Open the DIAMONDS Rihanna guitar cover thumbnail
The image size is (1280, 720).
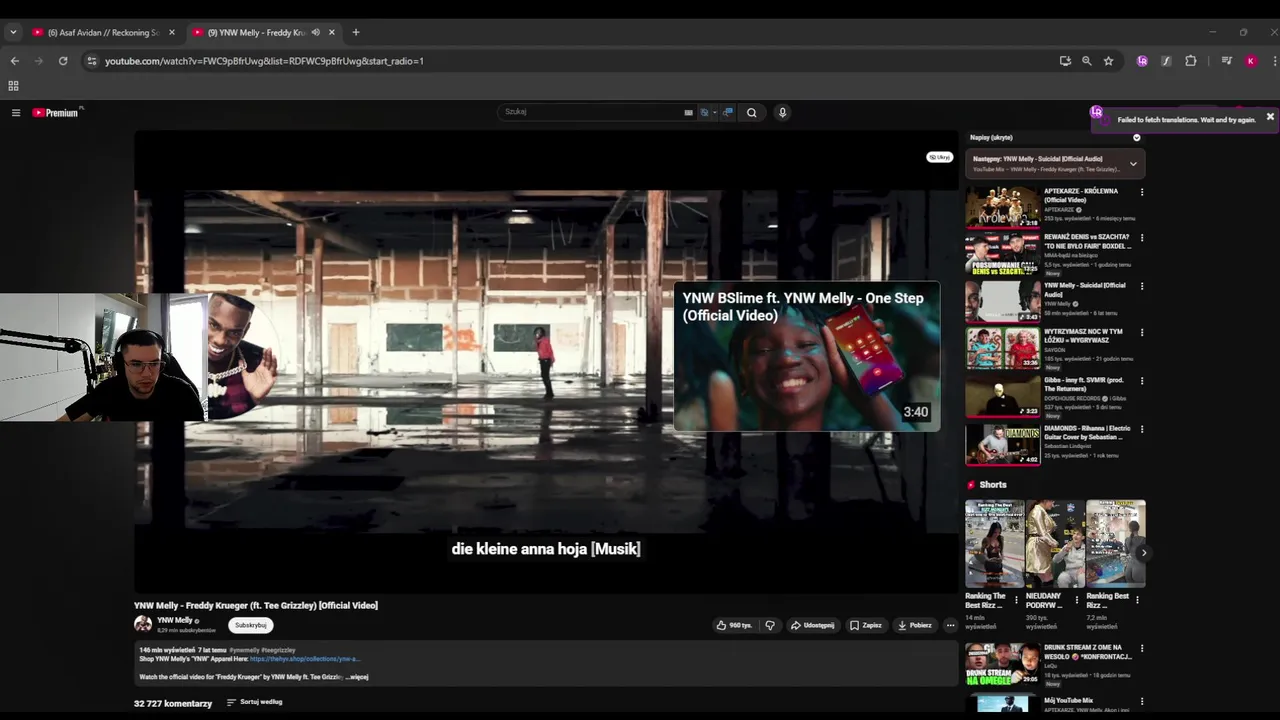1002,444
